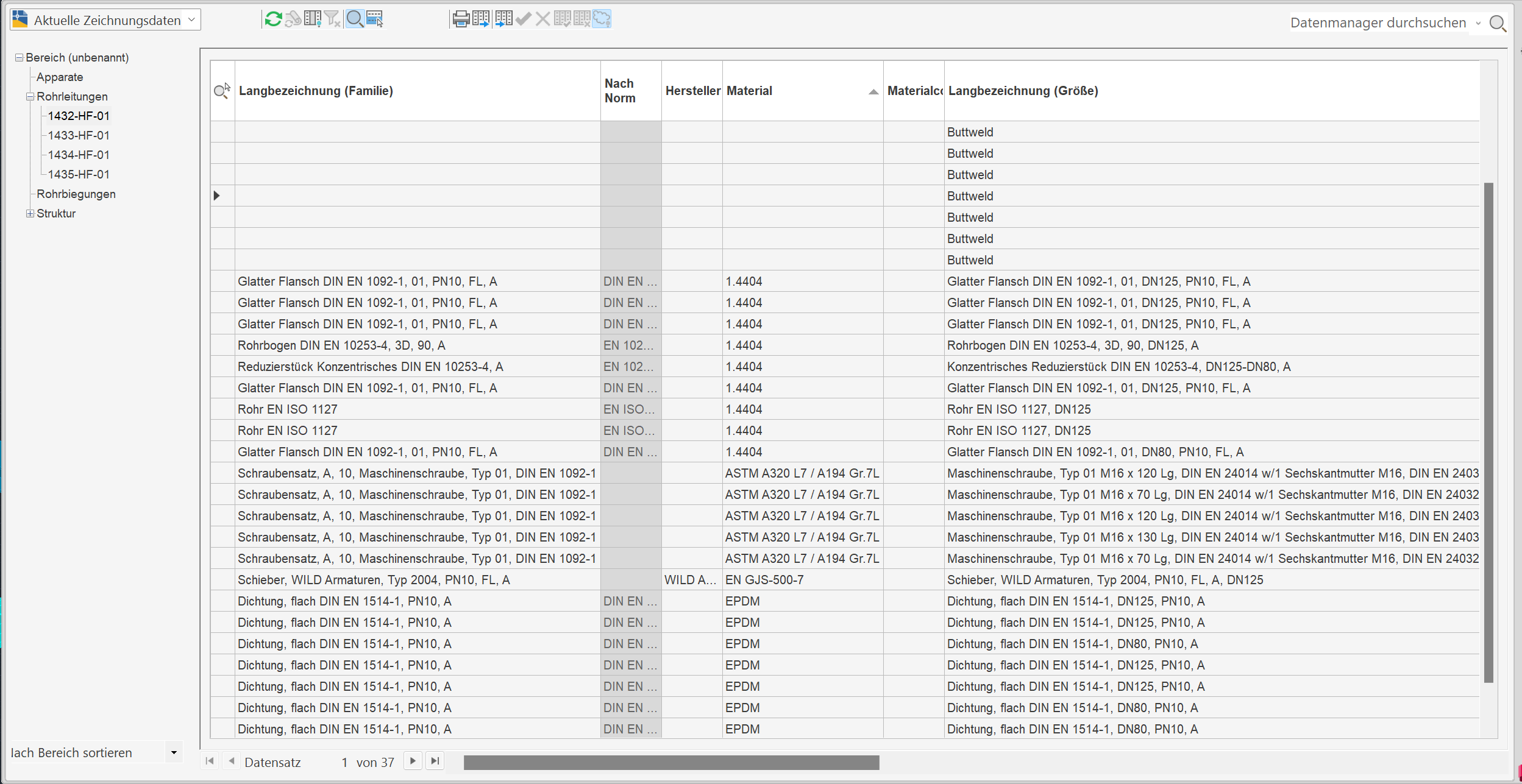
Task: Click inside the Datenmanager durchsuchen search field
Action: coord(1378,23)
